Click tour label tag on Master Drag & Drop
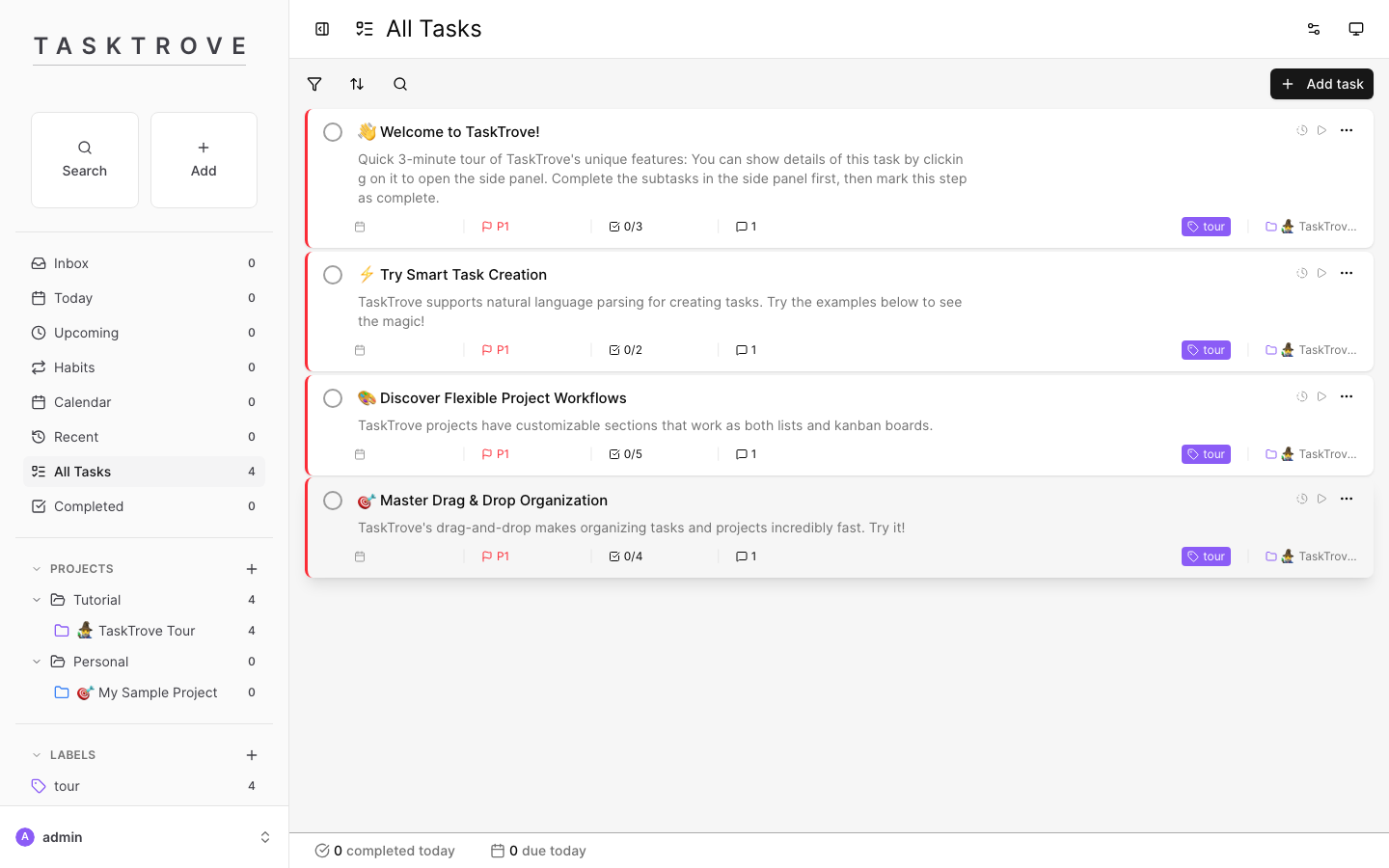This screenshot has height=868, width=1389. click(x=1206, y=556)
